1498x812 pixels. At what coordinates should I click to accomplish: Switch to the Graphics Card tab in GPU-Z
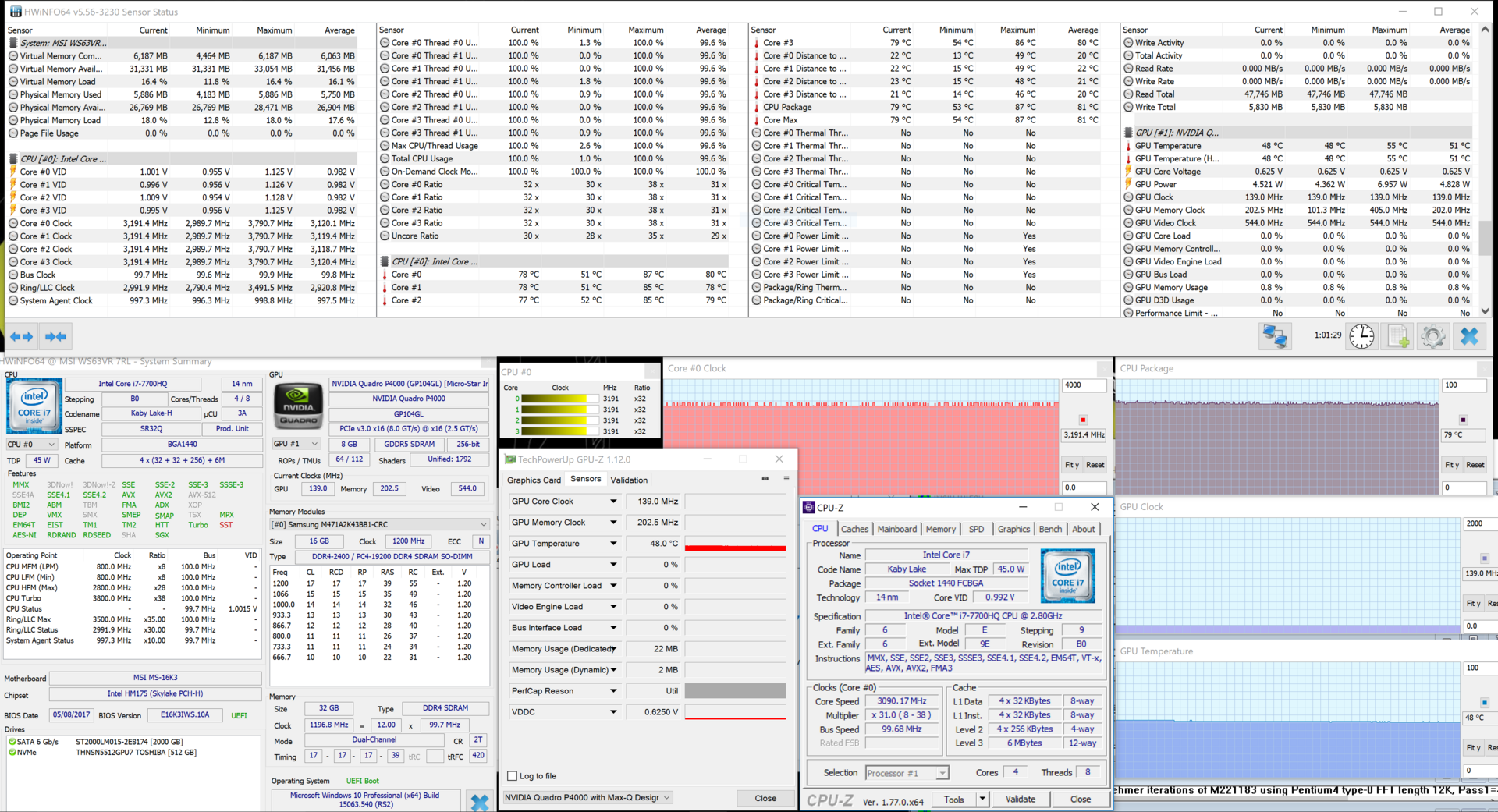click(x=534, y=480)
